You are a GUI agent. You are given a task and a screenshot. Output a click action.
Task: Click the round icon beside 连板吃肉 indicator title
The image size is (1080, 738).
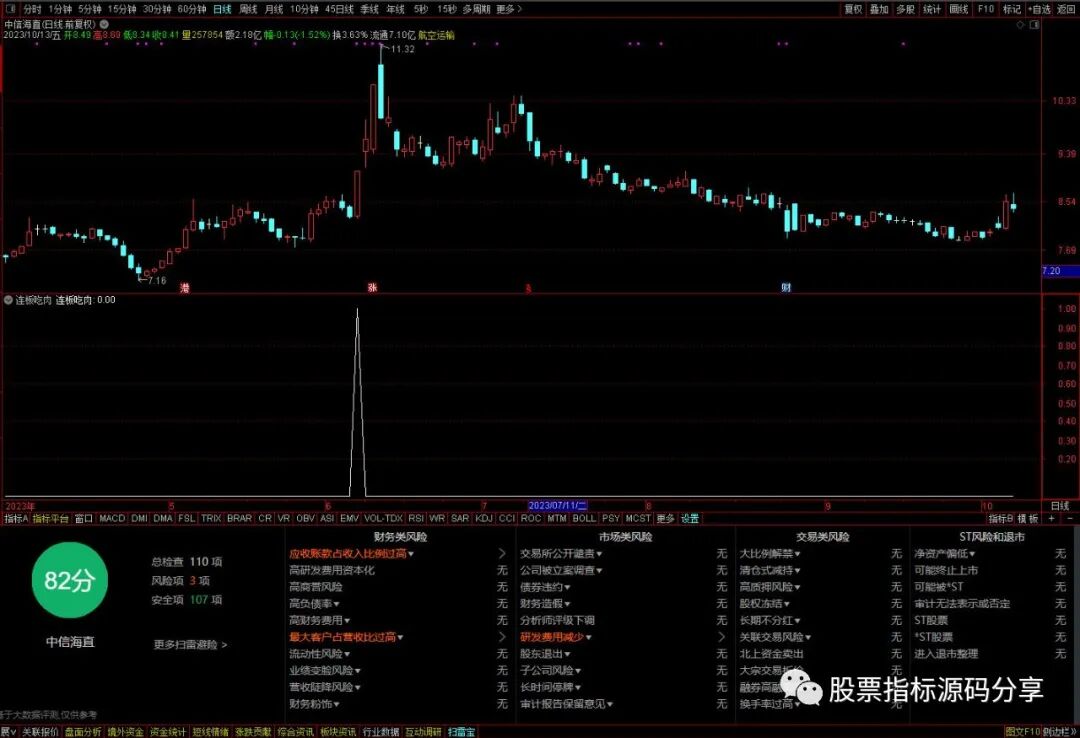(8, 300)
